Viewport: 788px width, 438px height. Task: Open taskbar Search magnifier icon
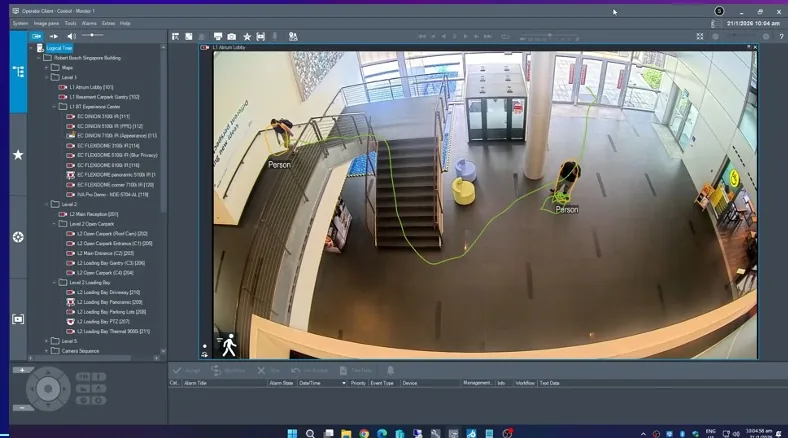(x=310, y=433)
